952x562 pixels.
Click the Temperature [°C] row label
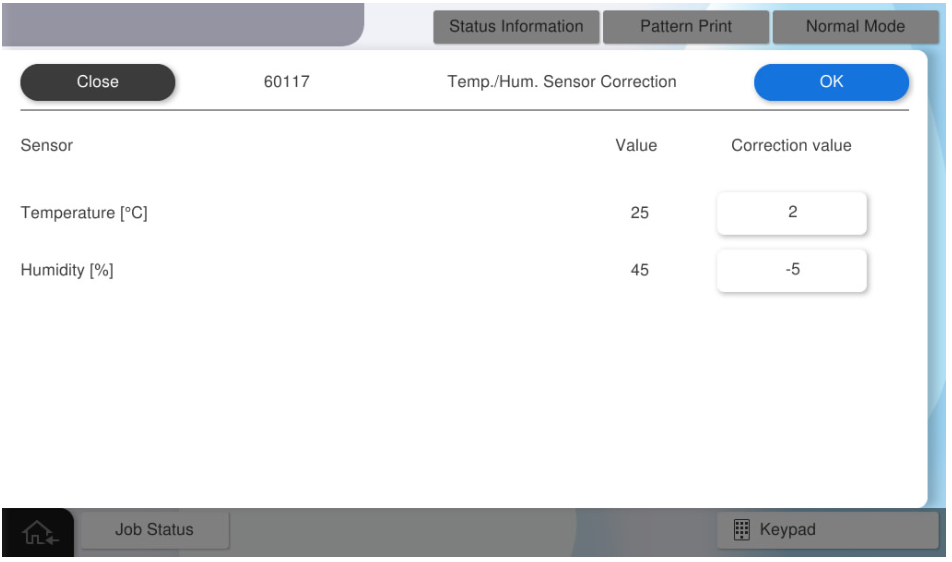[x=84, y=212]
